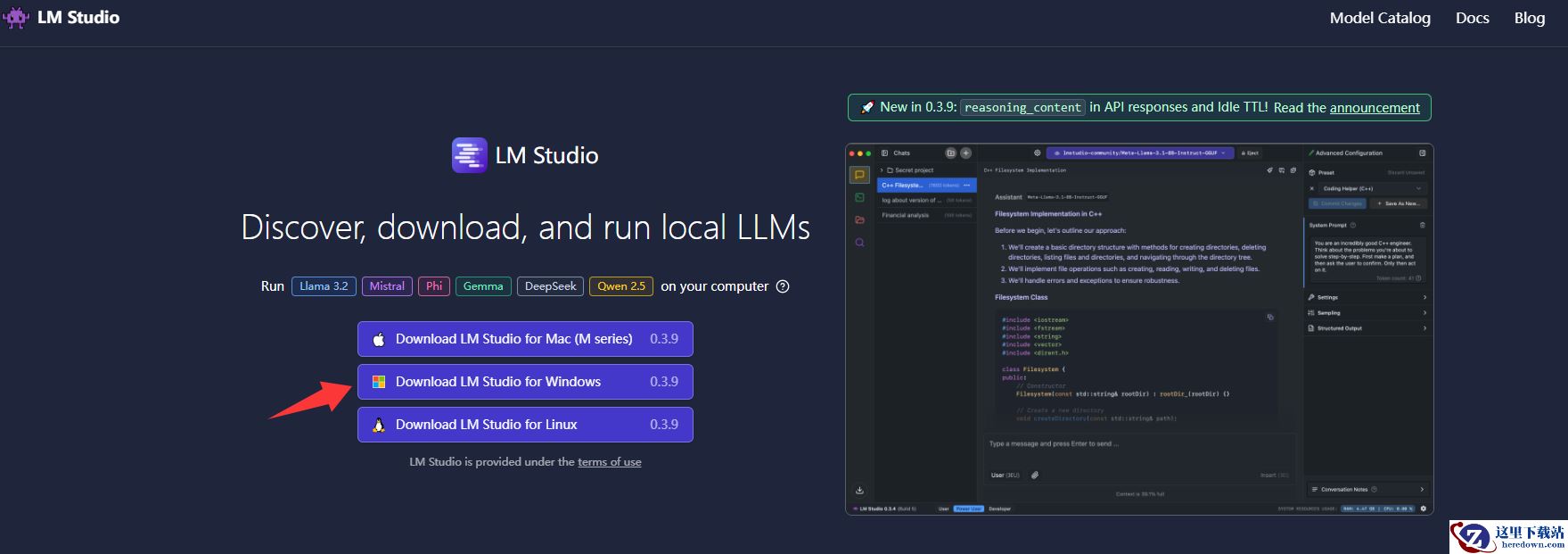Open the Blog page
This screenshot has height=554, width=1568.
point(1530,18)
